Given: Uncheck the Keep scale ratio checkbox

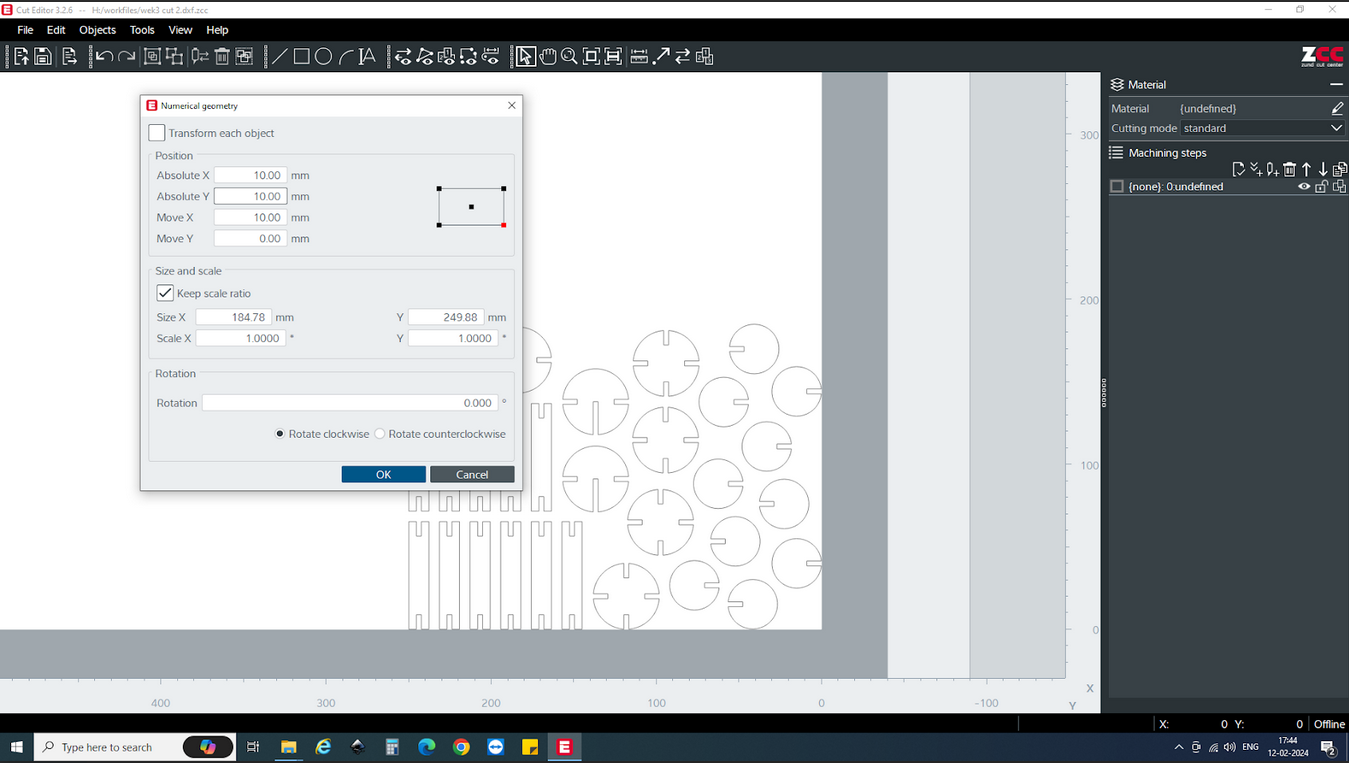Looking at the screenshot, I should pyautogui.click(x=165, y=293).
